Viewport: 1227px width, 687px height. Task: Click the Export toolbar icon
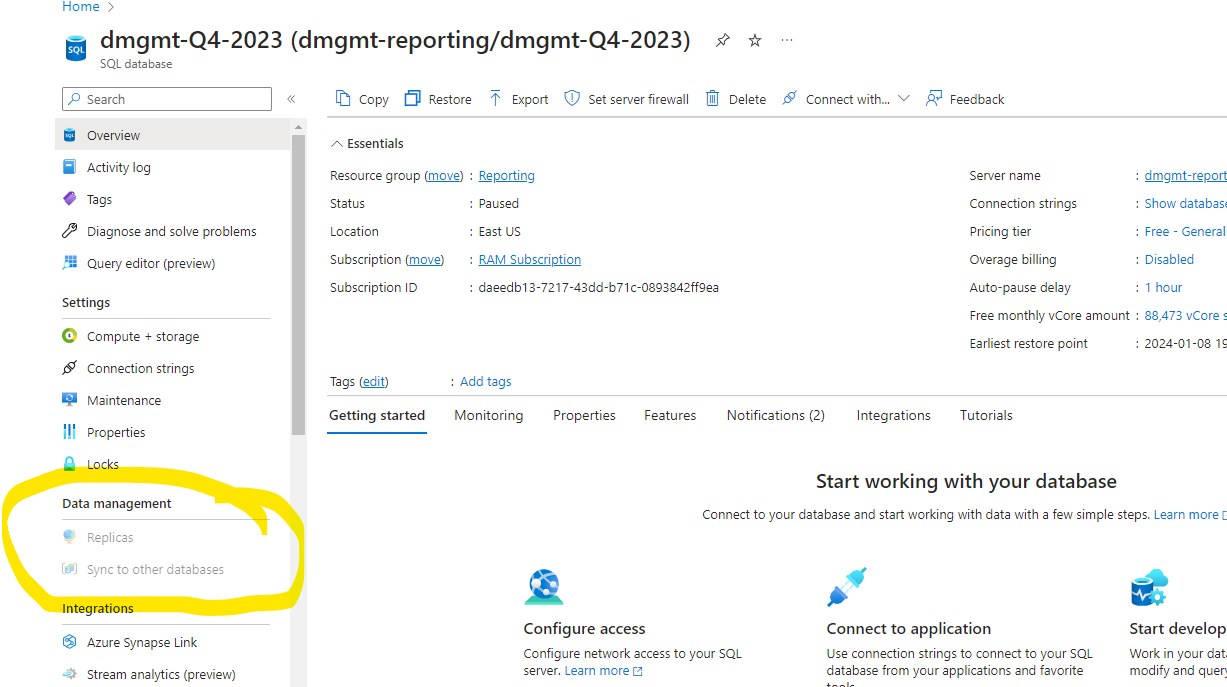517,98
